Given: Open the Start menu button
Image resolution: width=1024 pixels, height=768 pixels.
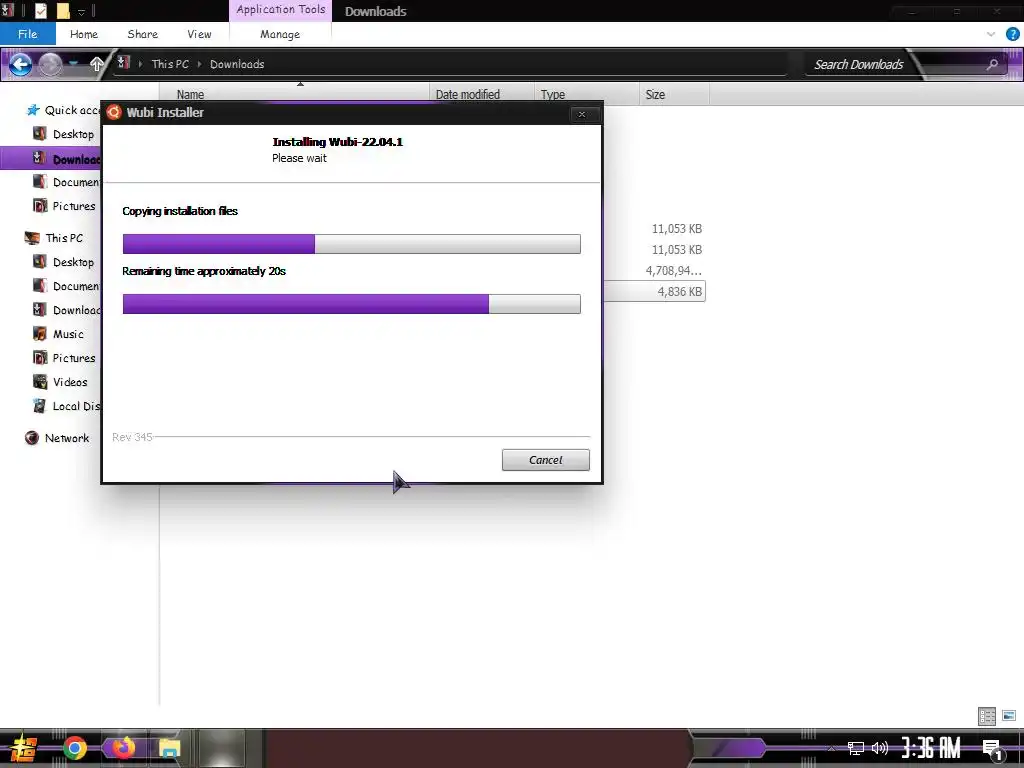Looking at the screenshot, I should (24, 748).
